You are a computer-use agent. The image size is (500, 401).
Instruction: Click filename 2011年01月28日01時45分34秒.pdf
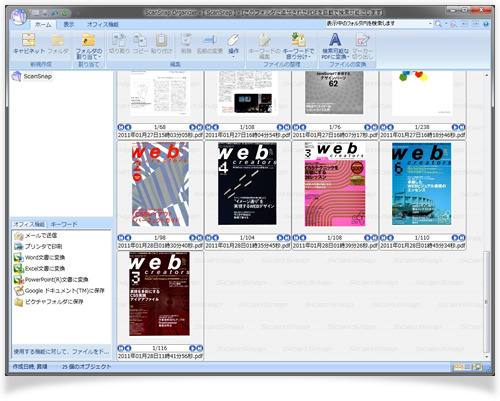point(422,246)
